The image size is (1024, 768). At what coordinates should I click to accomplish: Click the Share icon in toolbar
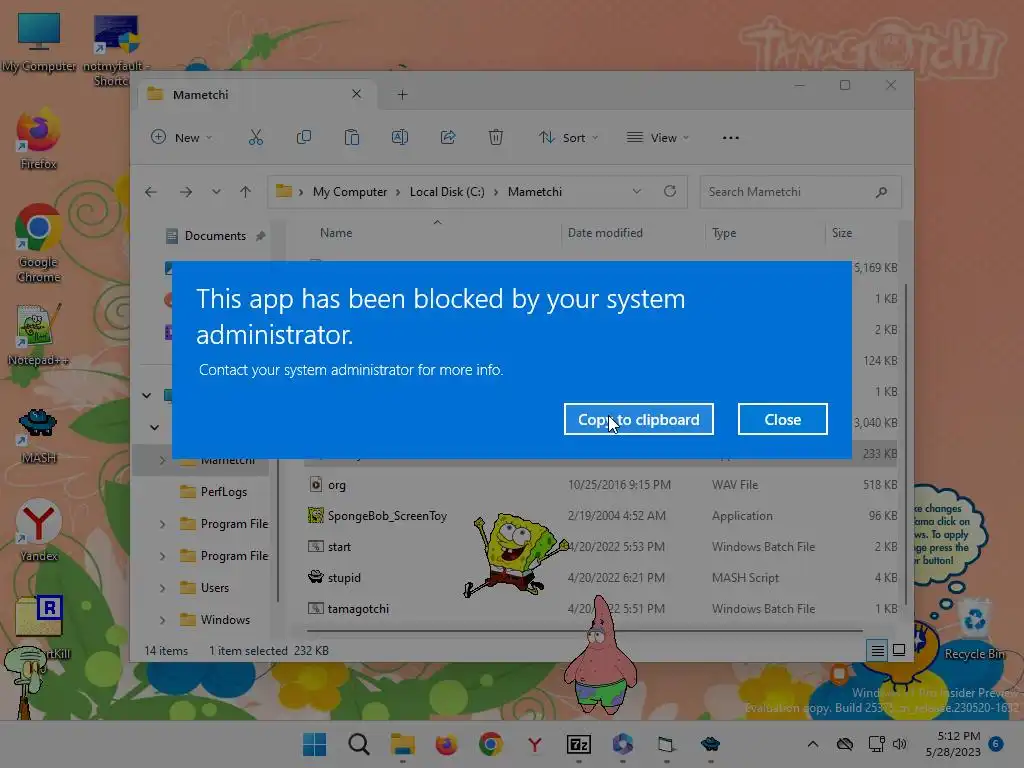pyautogui.click(x=448, y=137)
